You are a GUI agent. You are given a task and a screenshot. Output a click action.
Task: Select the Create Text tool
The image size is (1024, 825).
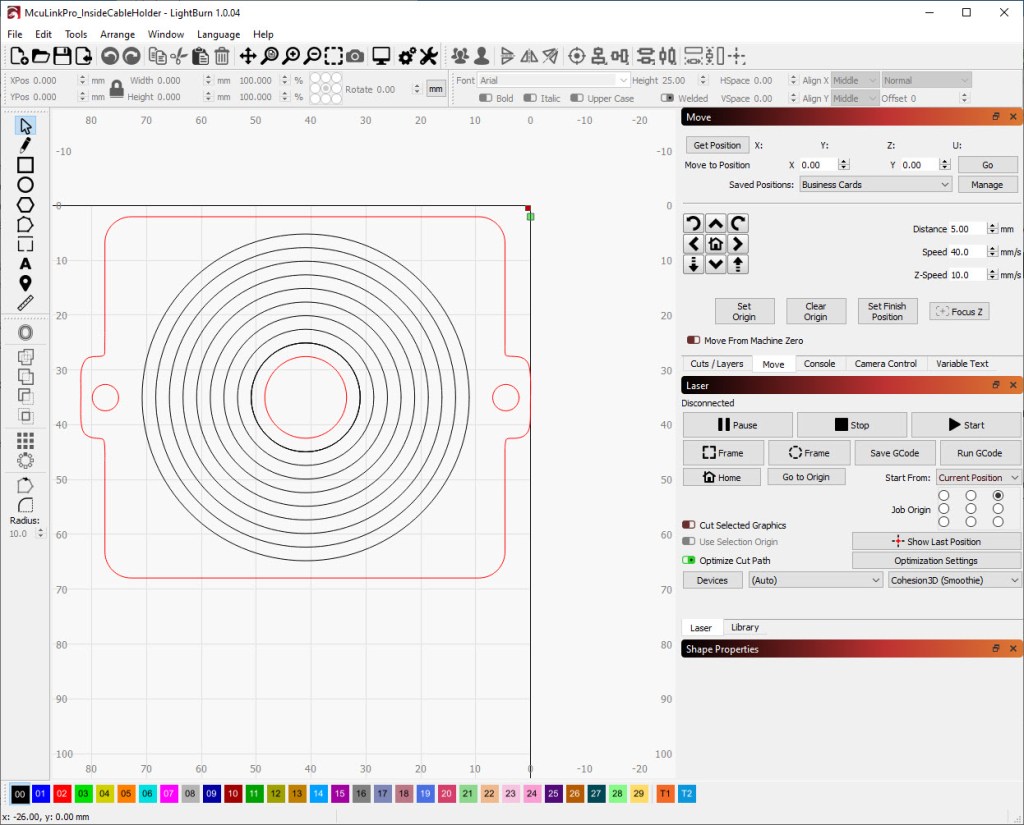point(26,264)
